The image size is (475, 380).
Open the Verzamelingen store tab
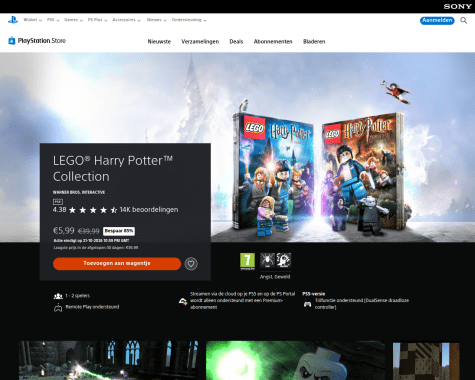click(x=200, y=42)
